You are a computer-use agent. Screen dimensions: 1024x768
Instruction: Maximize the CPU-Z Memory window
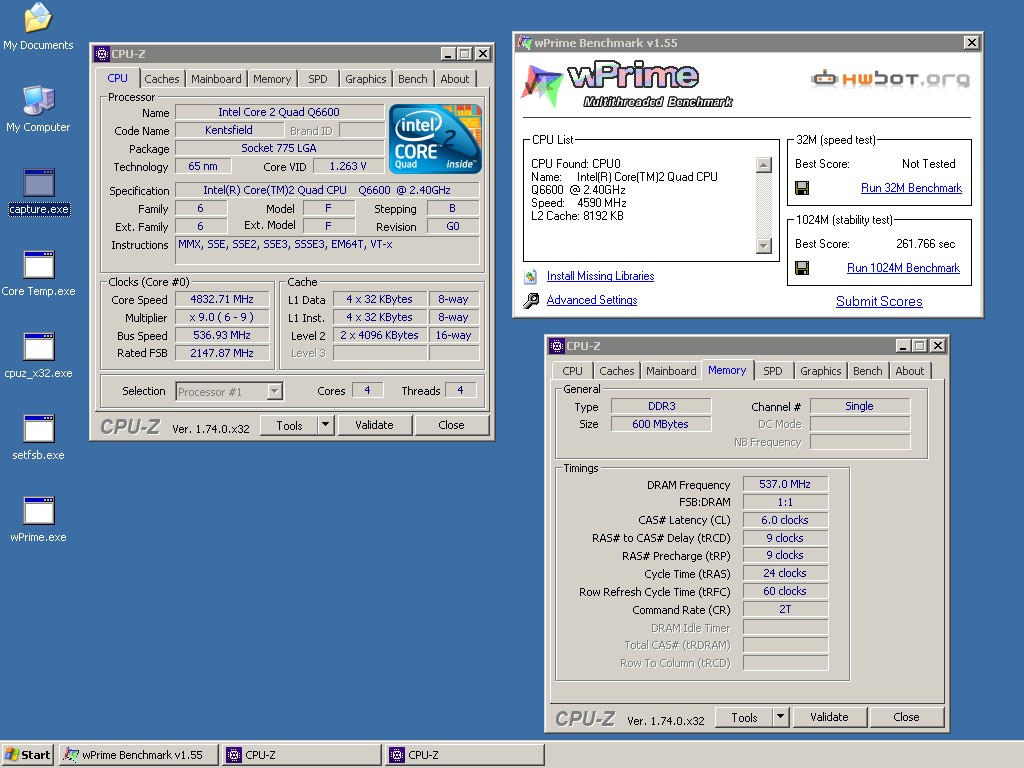click(x=920, y=345)
